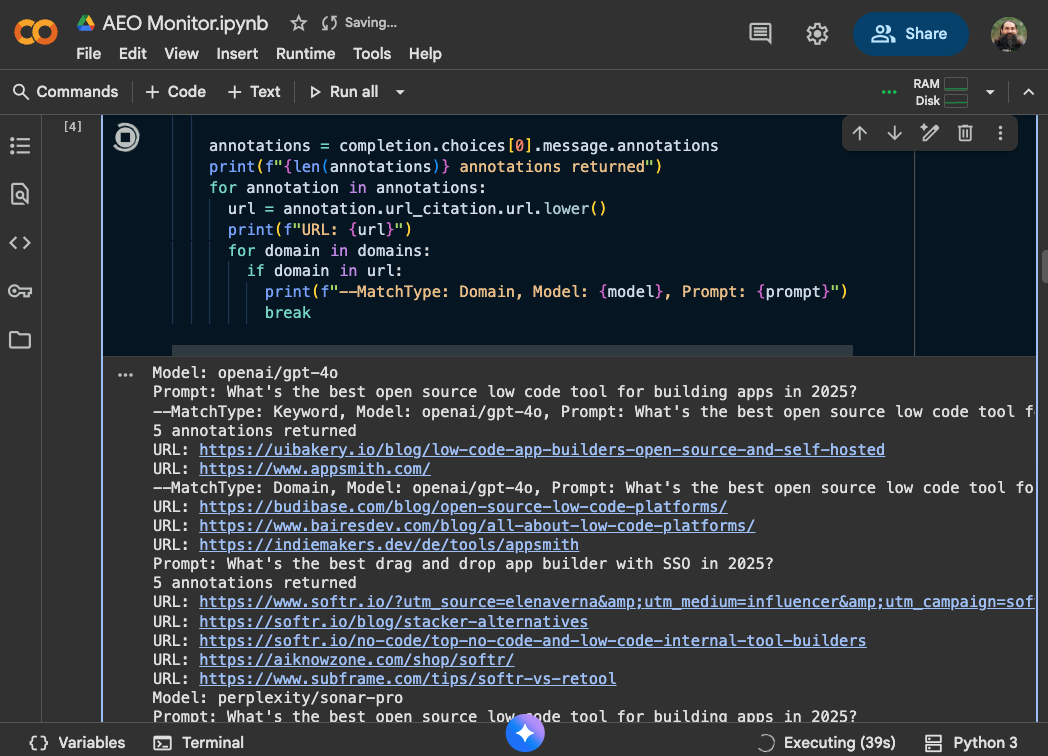Collapse the header with the chevron
Viewport: 1048px width, 756px height.
(1028, 91)
